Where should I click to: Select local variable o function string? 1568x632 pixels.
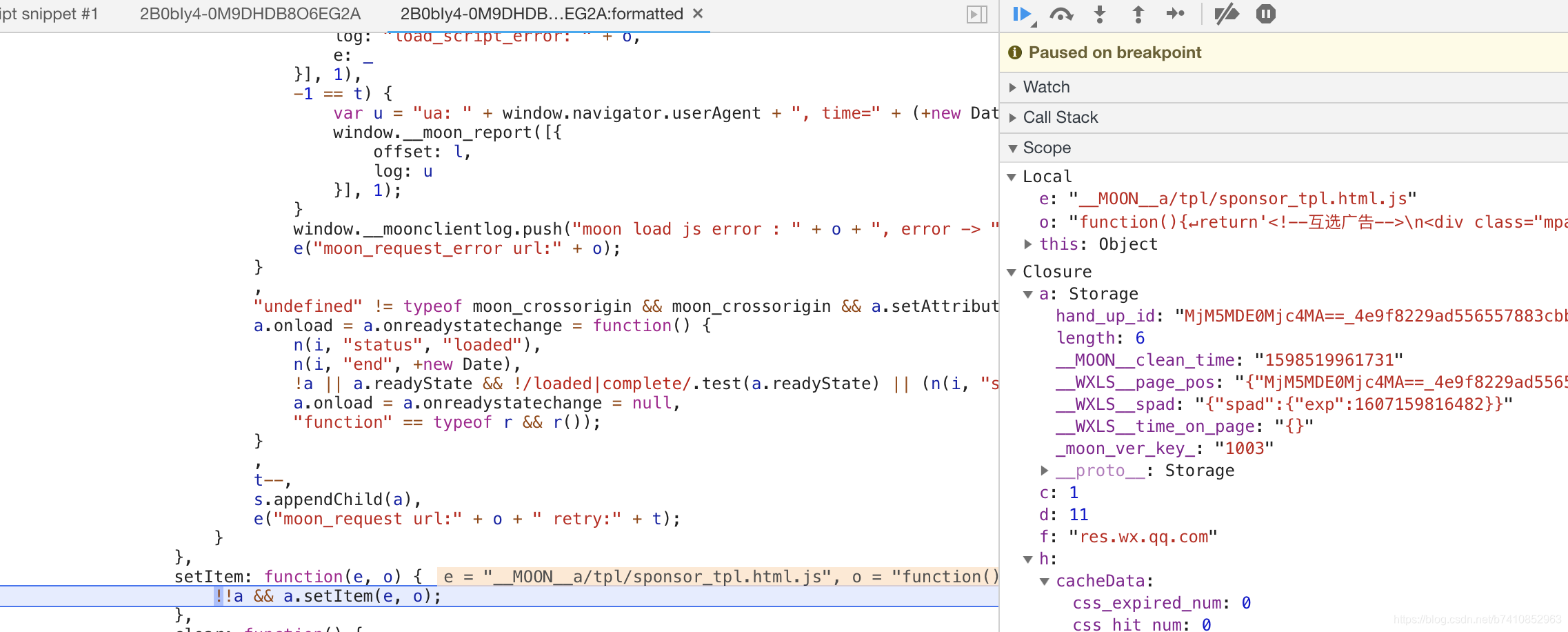coord(1318,222)
